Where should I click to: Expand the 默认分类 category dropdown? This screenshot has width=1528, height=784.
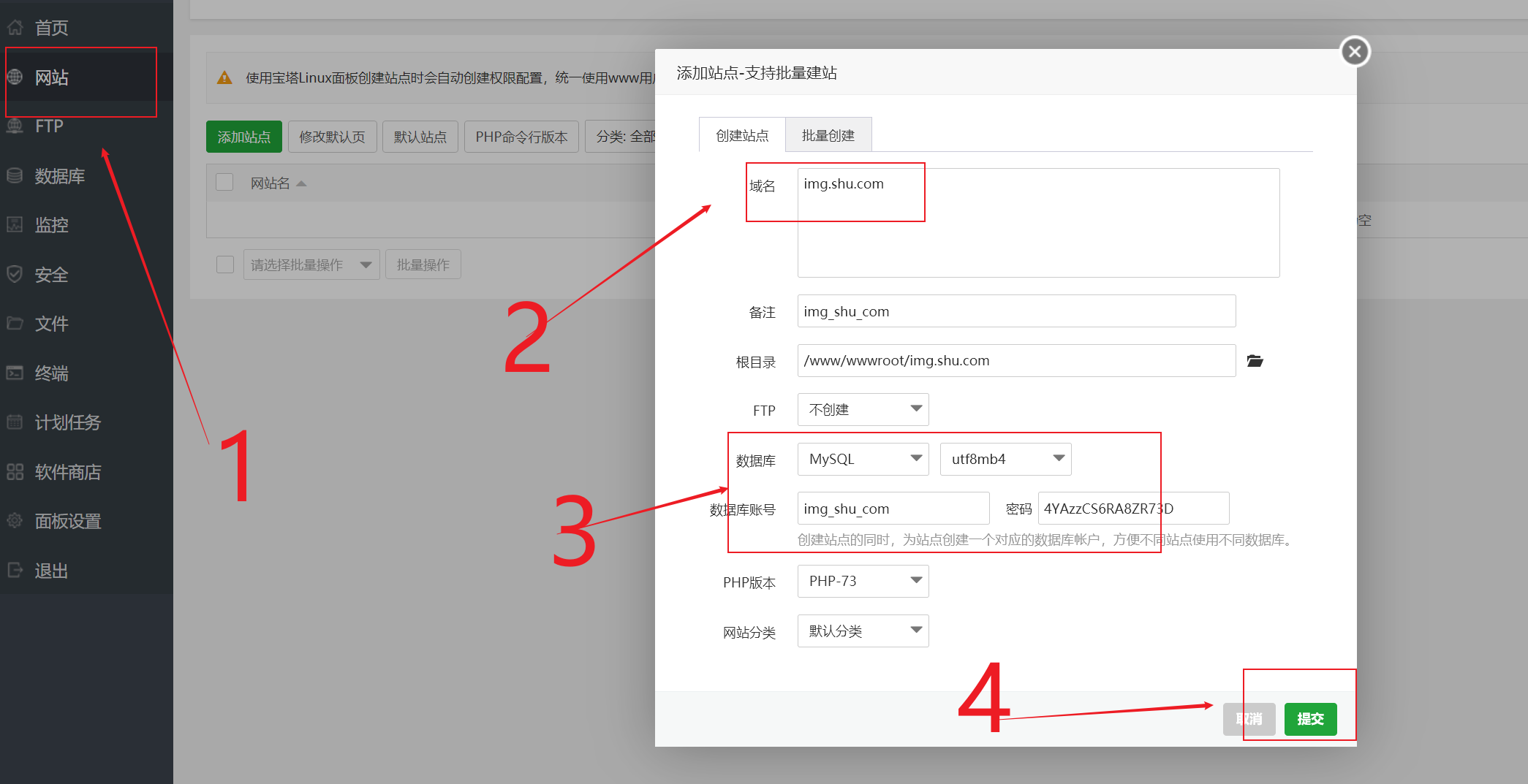863,631
